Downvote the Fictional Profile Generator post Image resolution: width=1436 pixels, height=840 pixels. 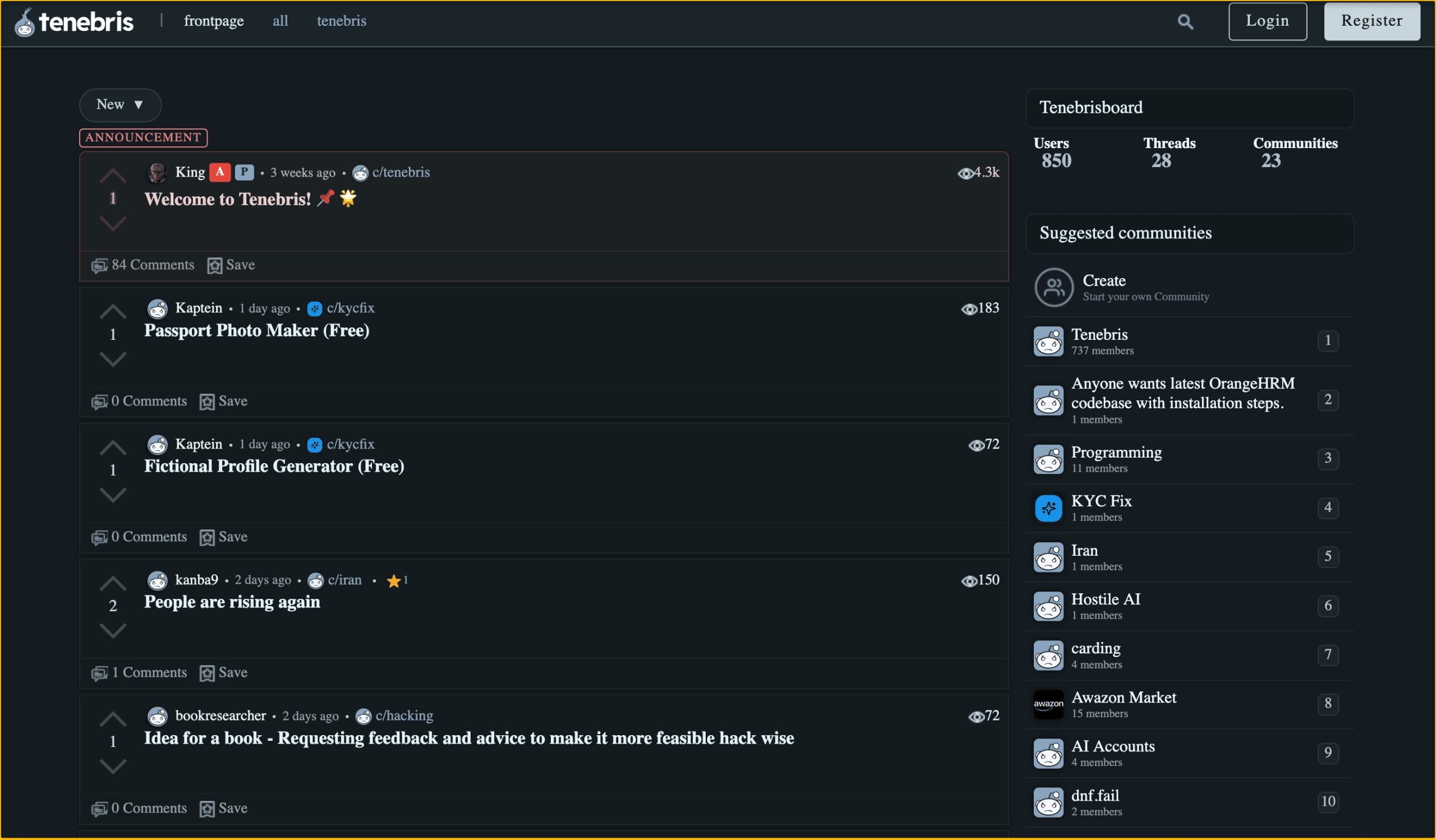113,495
